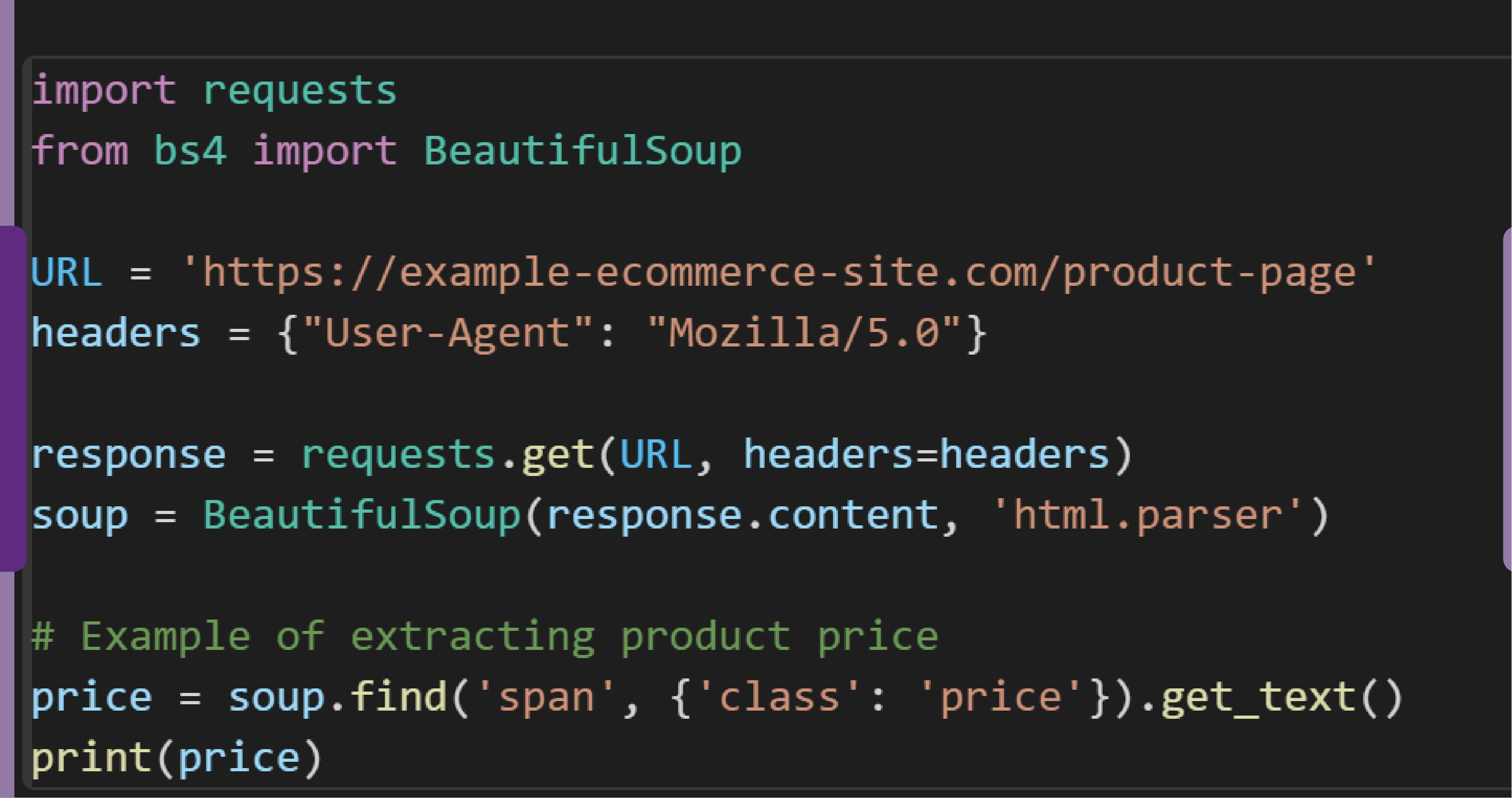This screenshot has height=798, width=1512.
Task: Click the 'response' variable being assigned
Action: click(x=129, y=455)
